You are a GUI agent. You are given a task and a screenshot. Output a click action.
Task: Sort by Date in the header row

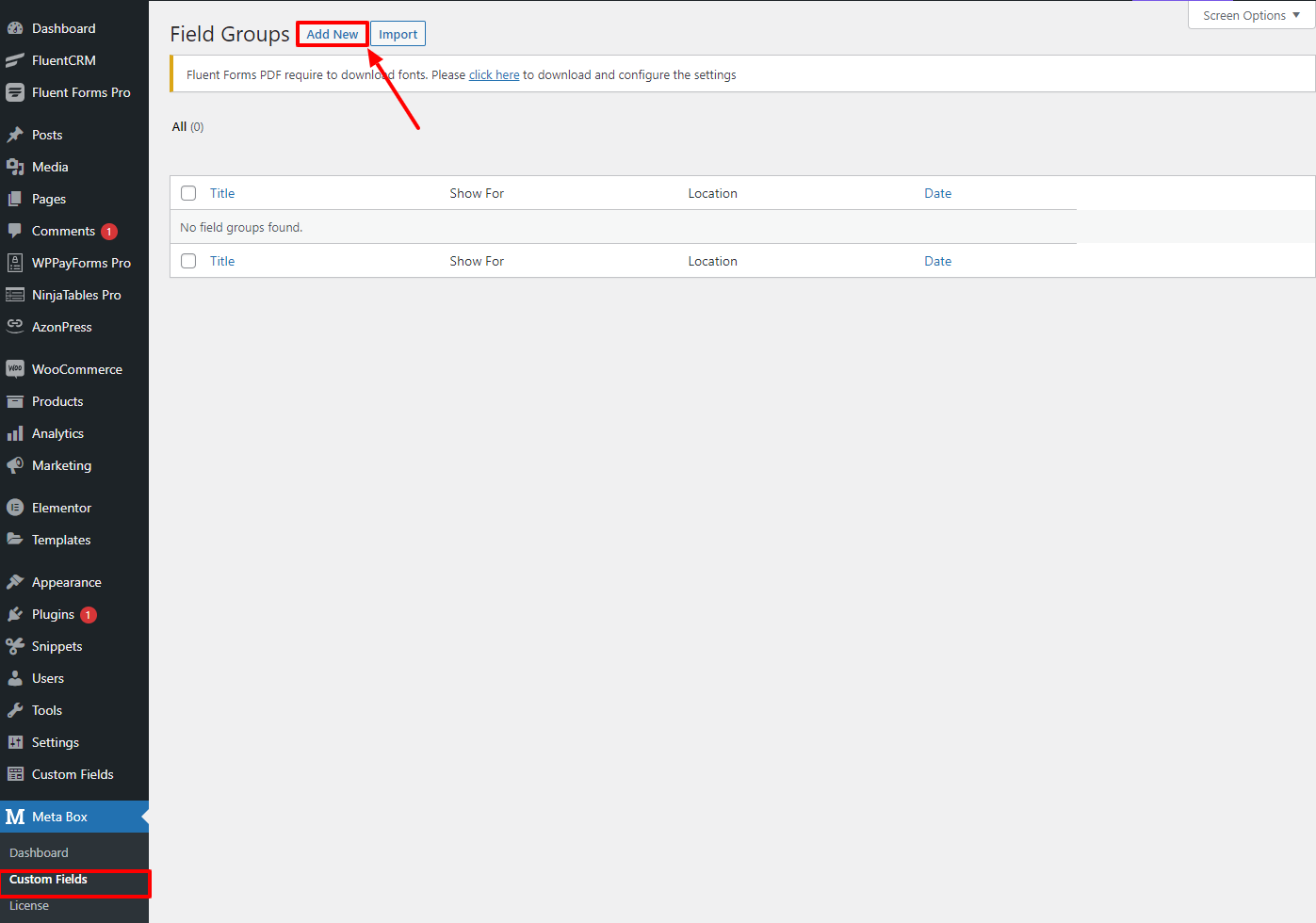tap(937, 193)
